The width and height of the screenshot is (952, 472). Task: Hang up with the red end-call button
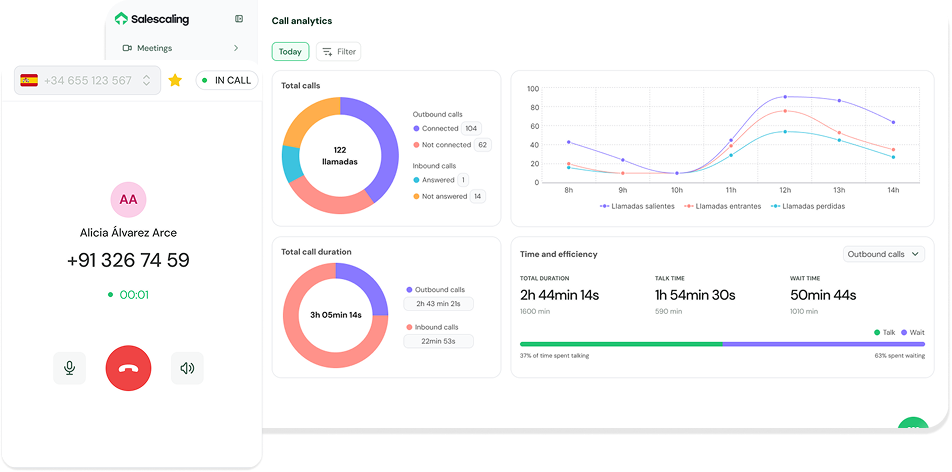(x=128, y=368)
